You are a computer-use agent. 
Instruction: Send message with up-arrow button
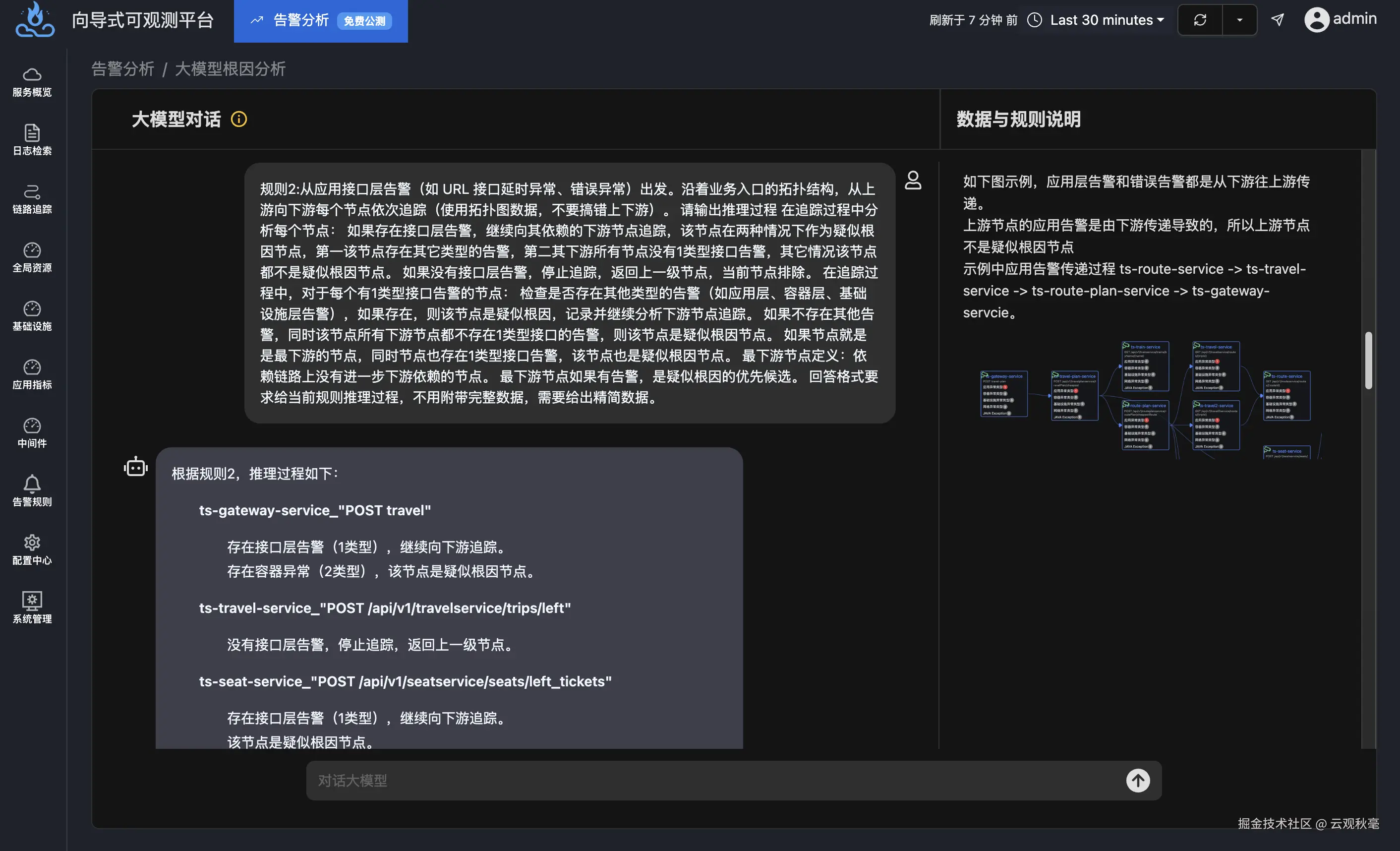coord(1137,781)
